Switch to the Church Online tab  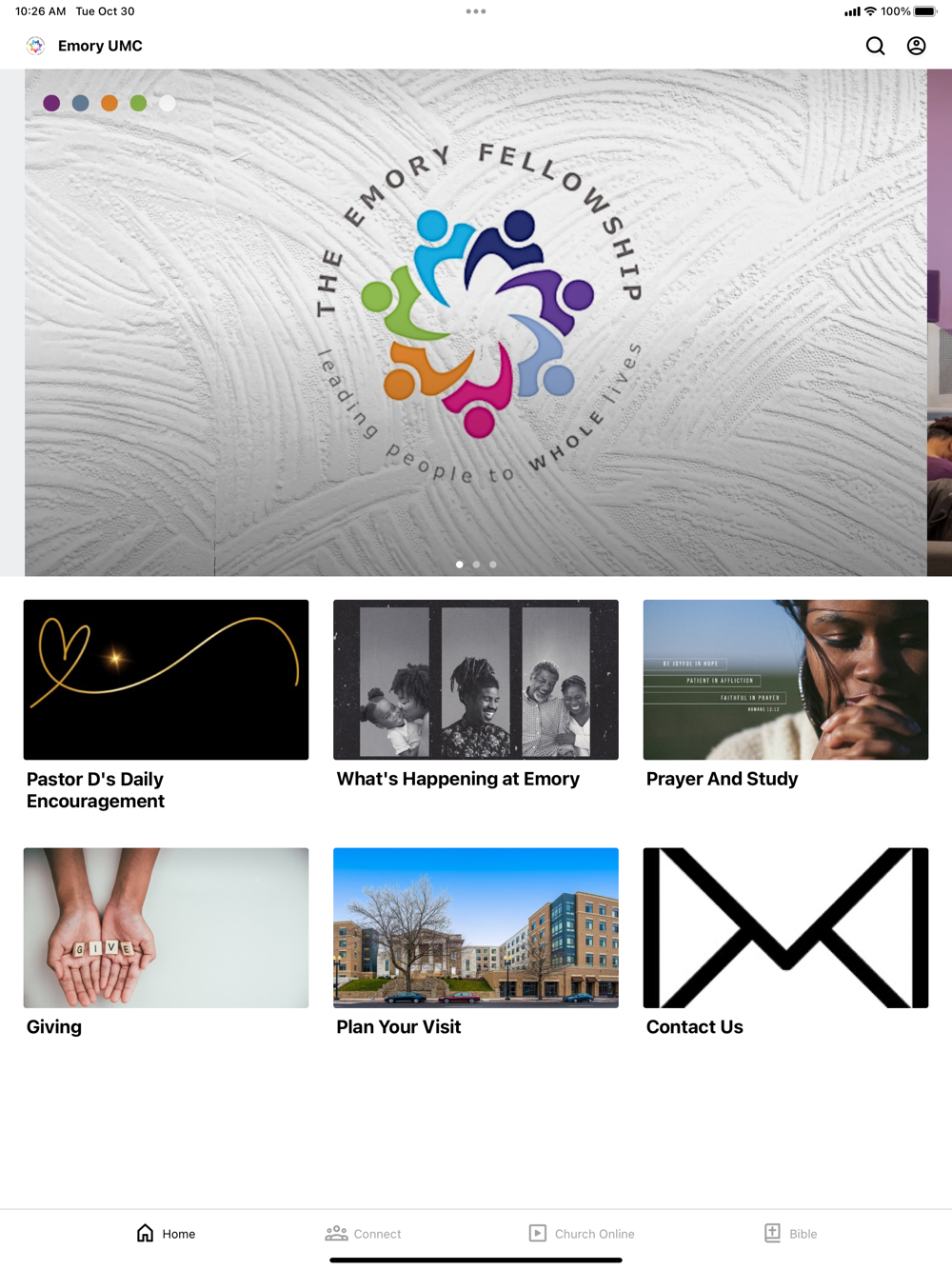(x=582, y=1233)
